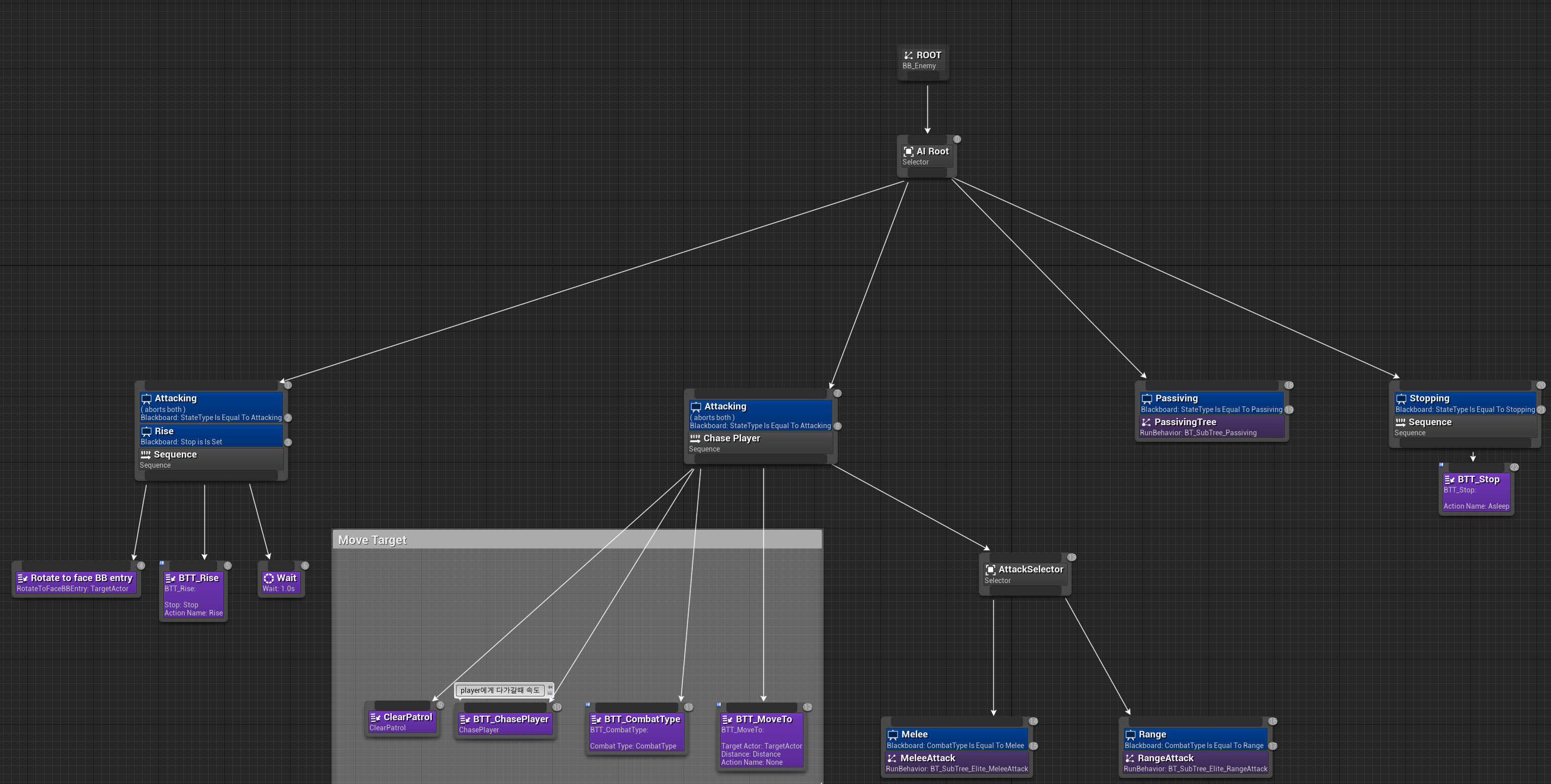The height and width of the screenshot is (784, 1551).
Task: Click the Wait task clock icon
Action: [x=268, y=578]
